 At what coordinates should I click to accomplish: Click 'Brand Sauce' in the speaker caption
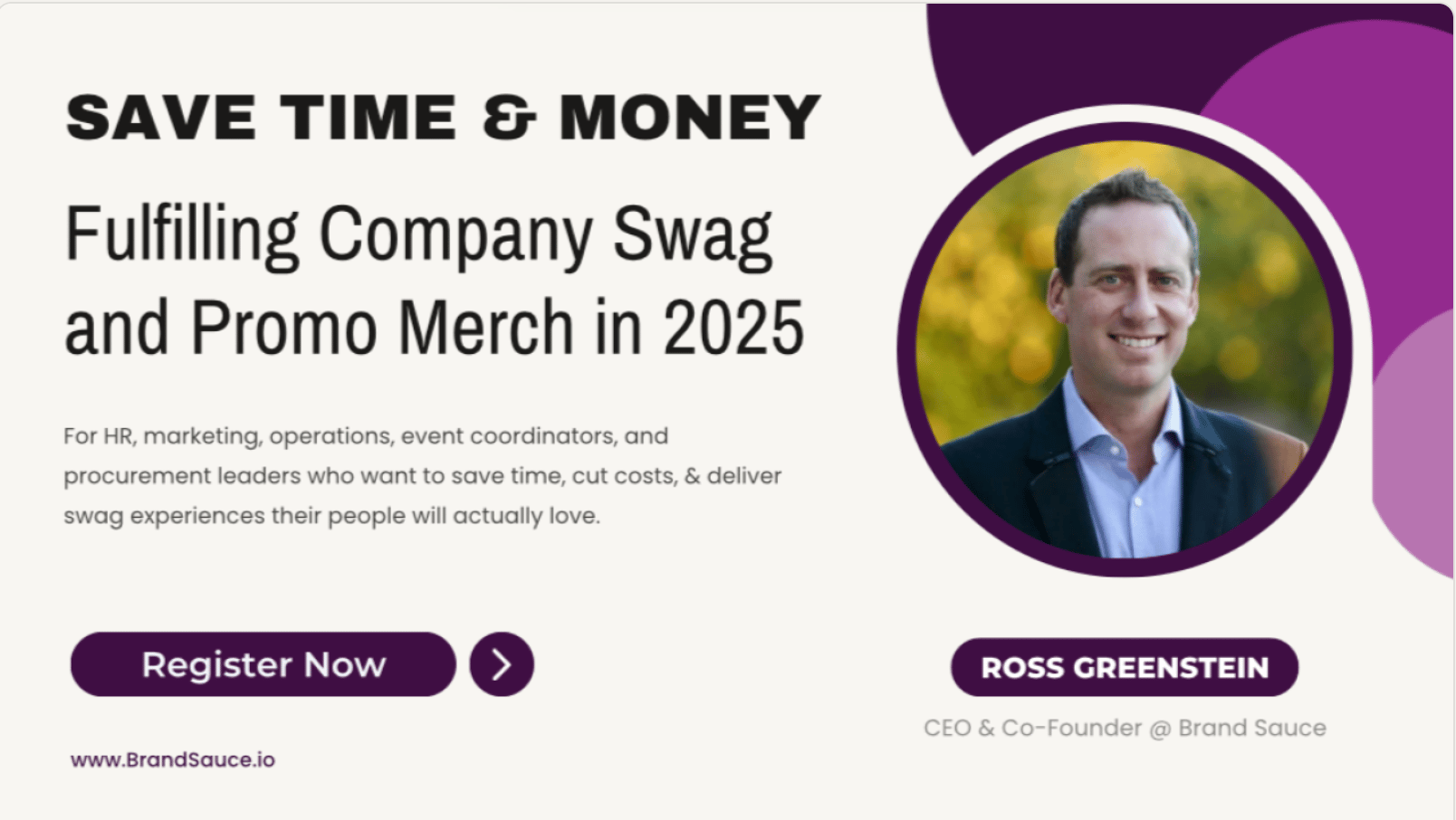click(x=1252, y=729)
